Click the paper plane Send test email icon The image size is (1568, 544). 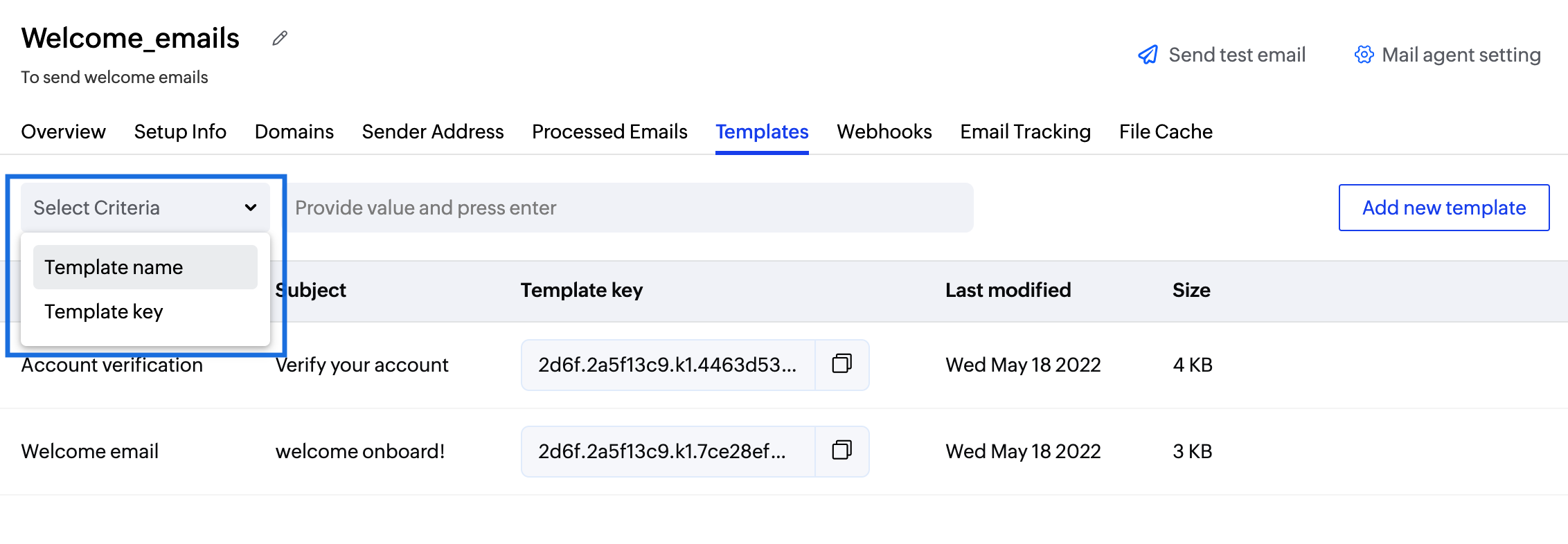[1148, 55]
